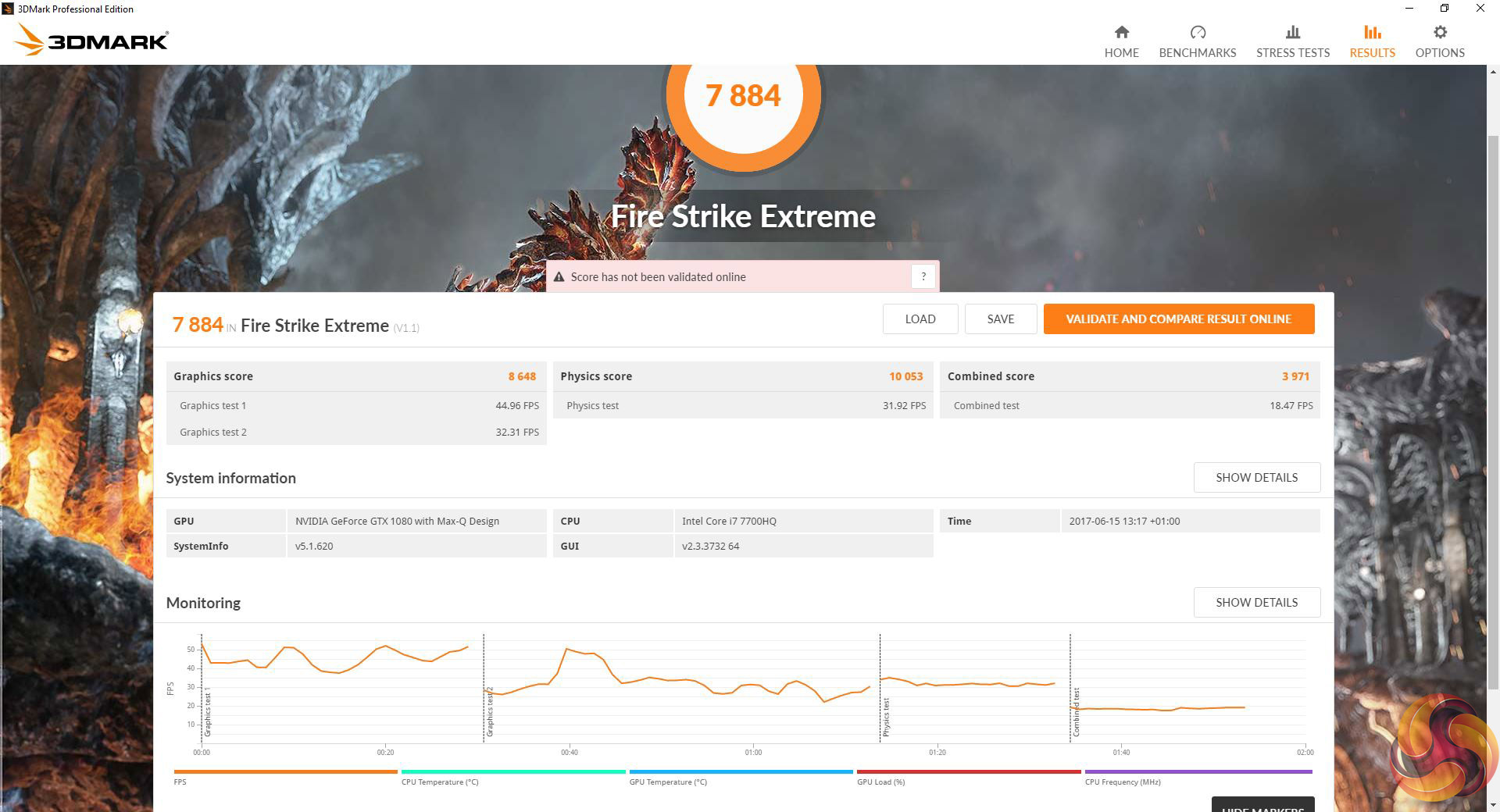
Task: Open Benchmarks via the gauge icon
Action: [1197, 32]
